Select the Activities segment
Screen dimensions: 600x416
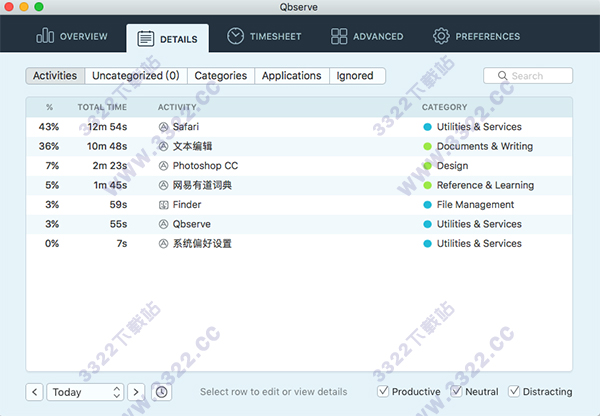pos(55,76)
